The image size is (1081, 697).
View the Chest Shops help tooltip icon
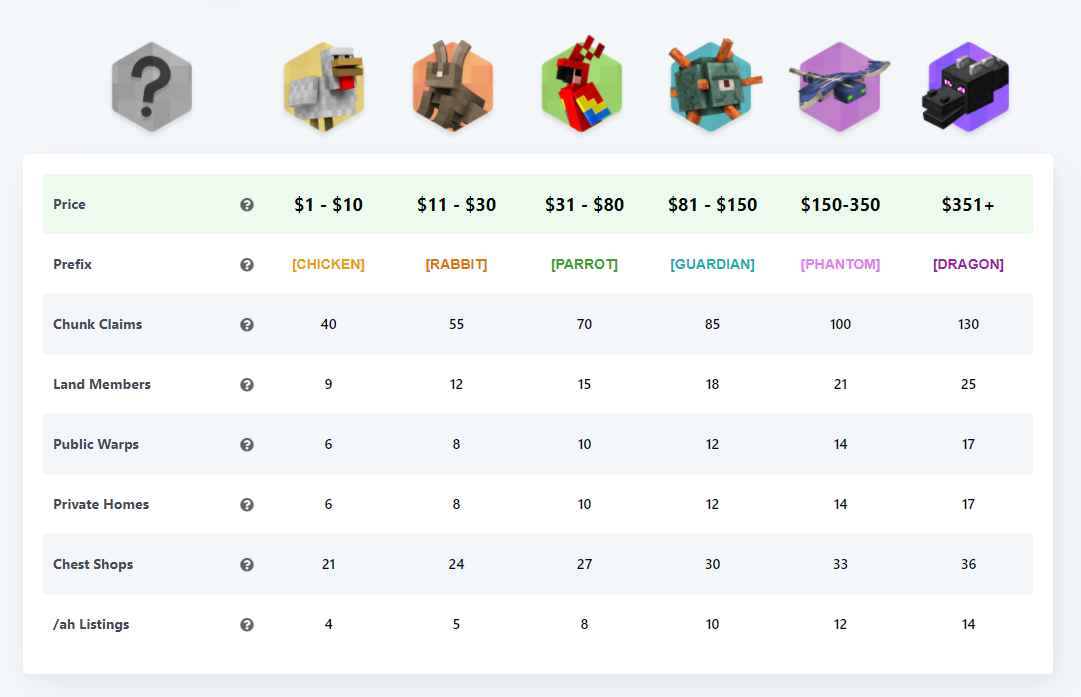247,565
